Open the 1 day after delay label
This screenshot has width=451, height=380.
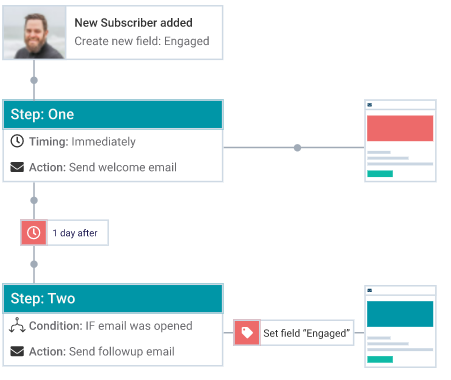tap(75, 233)
